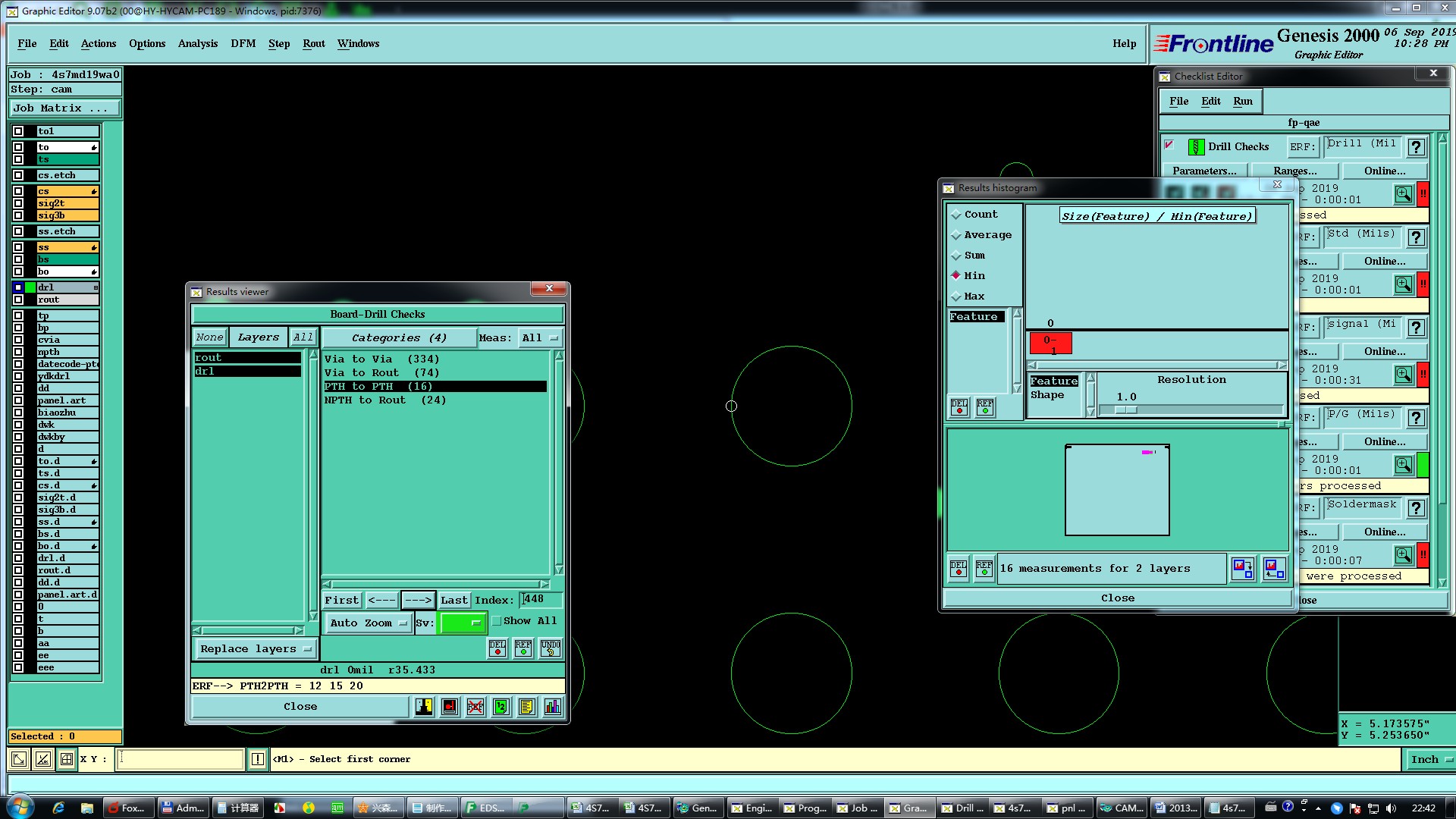The width and height of the screenshot is (1456, 819).
Task: Click the REF icon beside histogram measurements text
Action: (984, 568)
